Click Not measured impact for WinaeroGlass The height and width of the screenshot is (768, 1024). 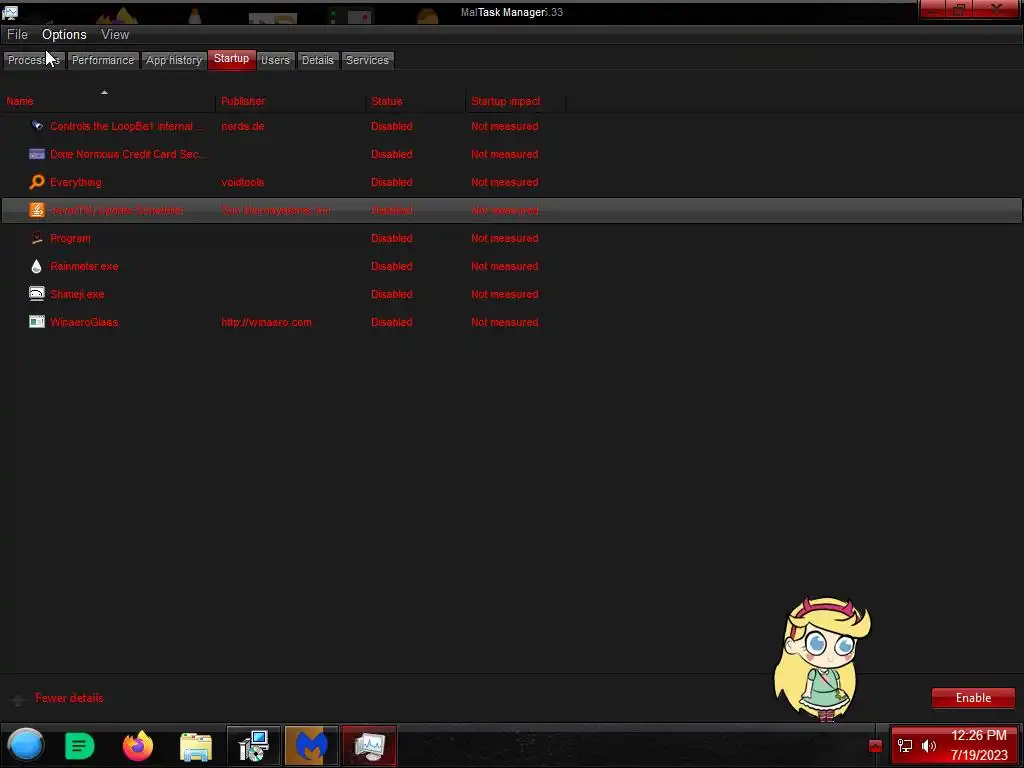[x=505, y=322]
